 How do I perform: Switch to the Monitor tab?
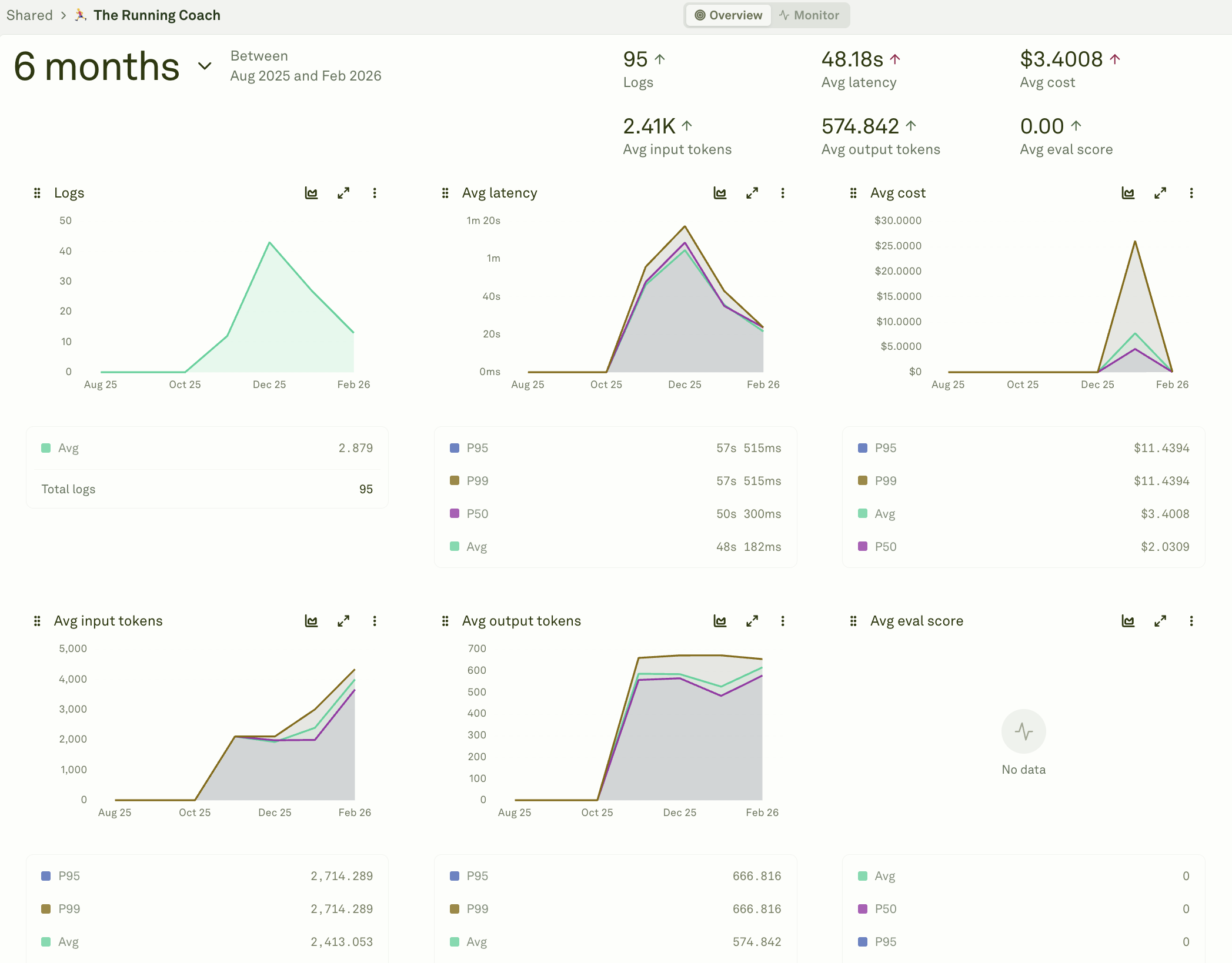[x=809, y=15]
